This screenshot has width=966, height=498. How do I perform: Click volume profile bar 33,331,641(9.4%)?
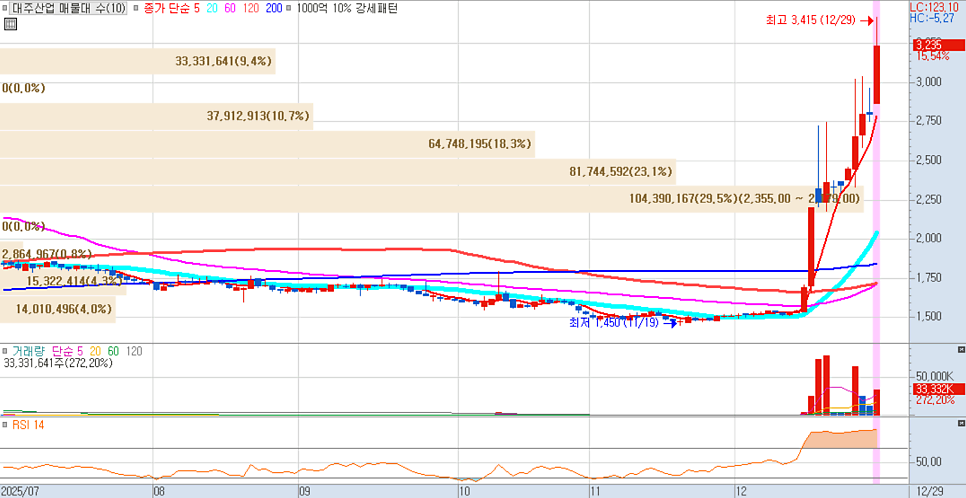[x=137, y=61]
